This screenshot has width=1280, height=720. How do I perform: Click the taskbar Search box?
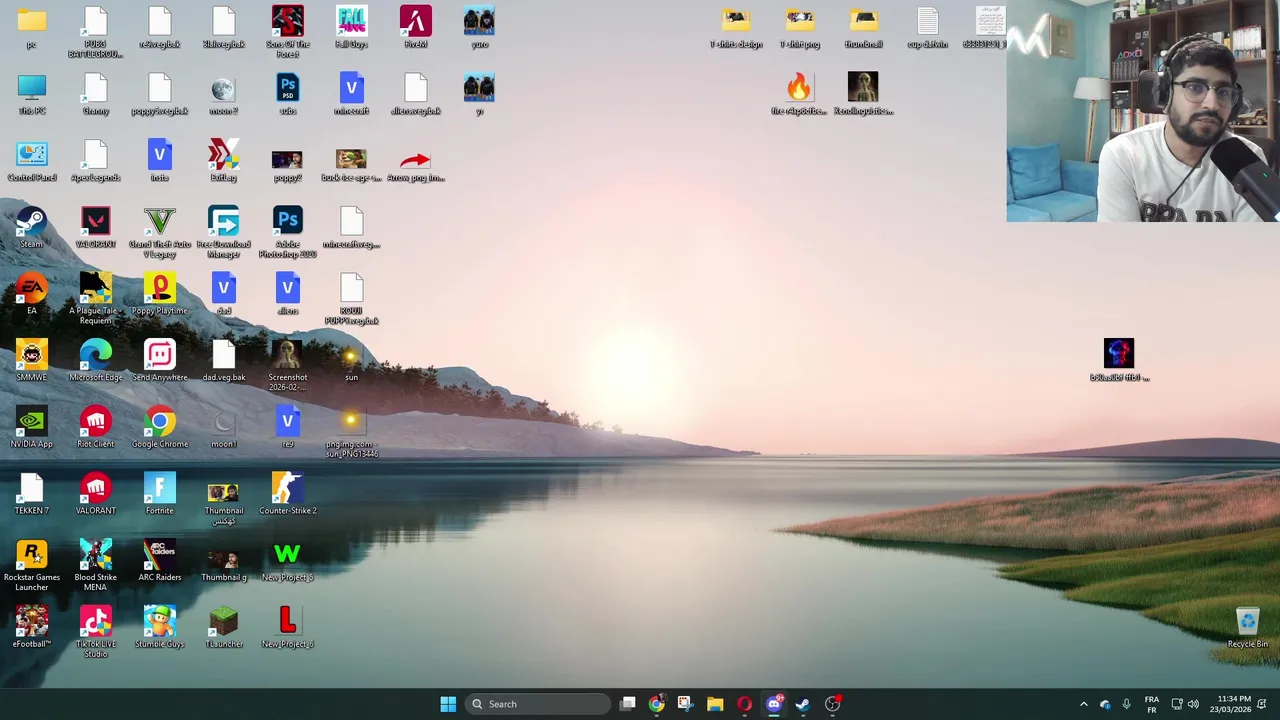pos(540,704)
